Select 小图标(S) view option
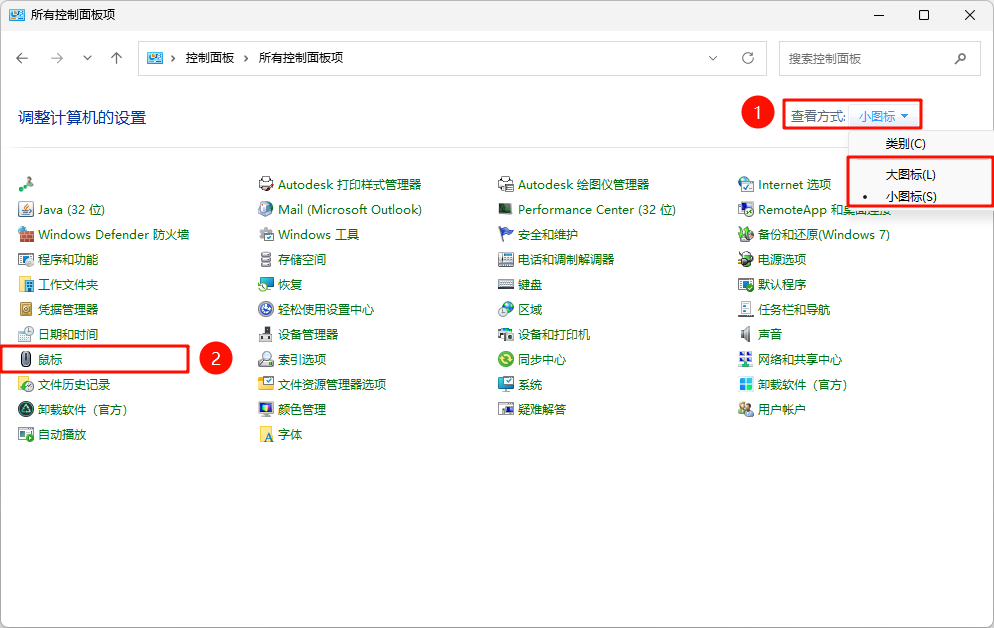 click(911, 197)
